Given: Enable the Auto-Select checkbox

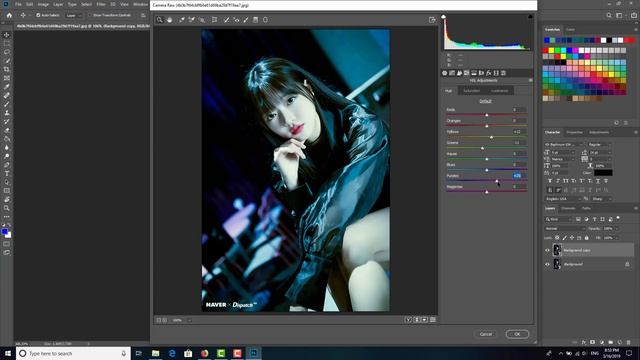Looking at the screenshot, I should point(38,15).
